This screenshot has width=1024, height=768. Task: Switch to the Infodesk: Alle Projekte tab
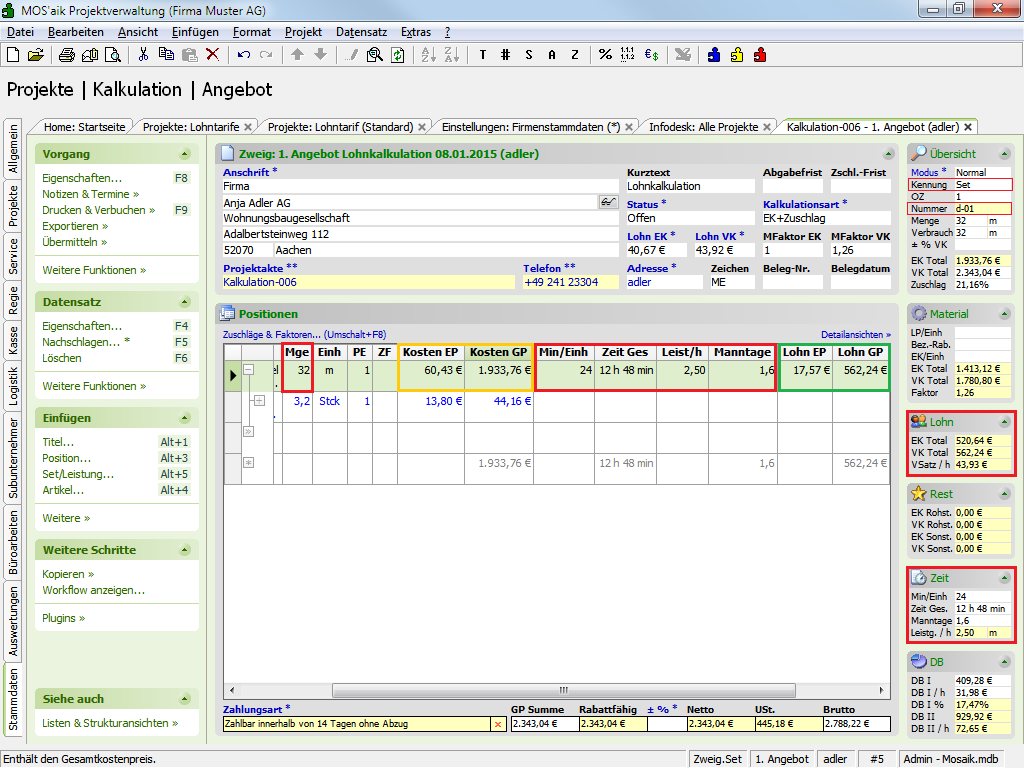point(703,127)
